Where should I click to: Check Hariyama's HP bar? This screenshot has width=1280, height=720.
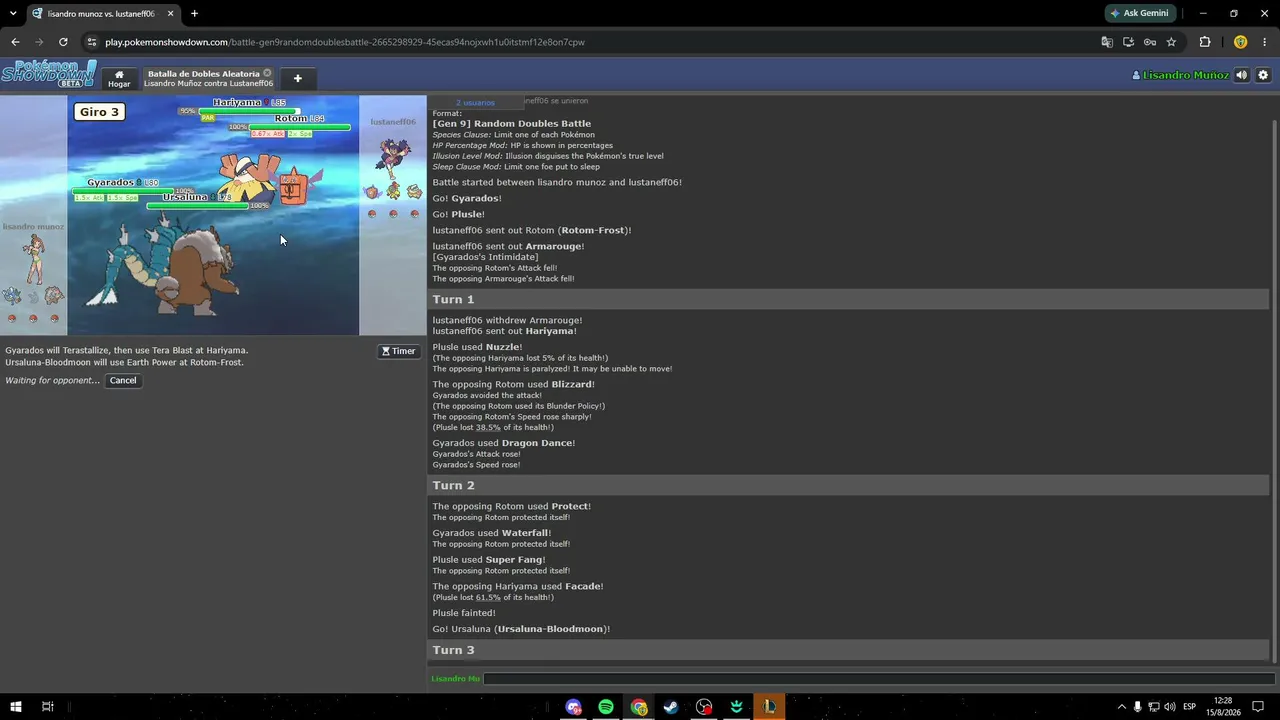click(248, 110)
